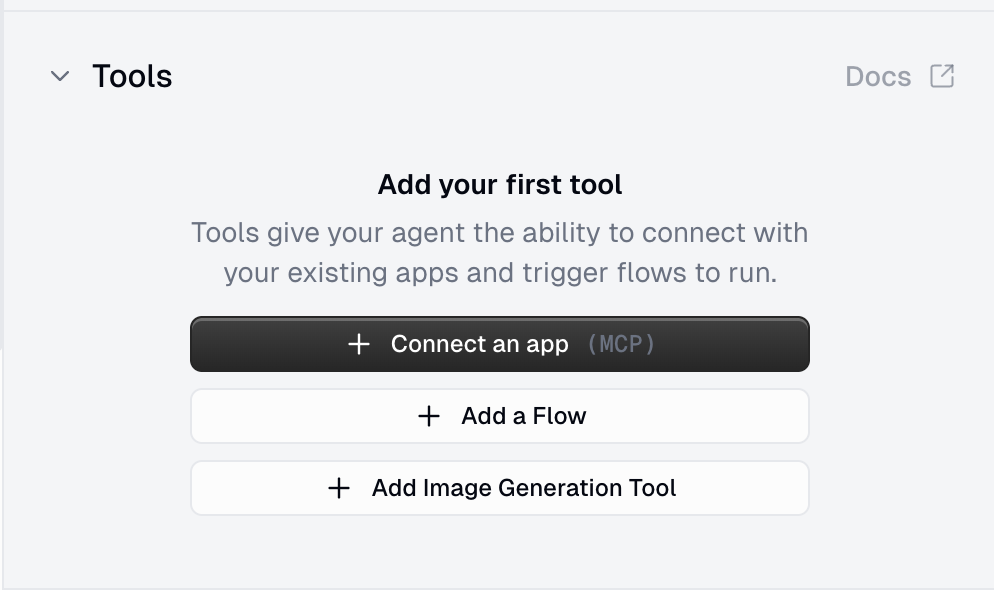The width and height of the screenshot is (994, 590).
Task: Click the MCP label inside the dark button
Action: (620, 343)
